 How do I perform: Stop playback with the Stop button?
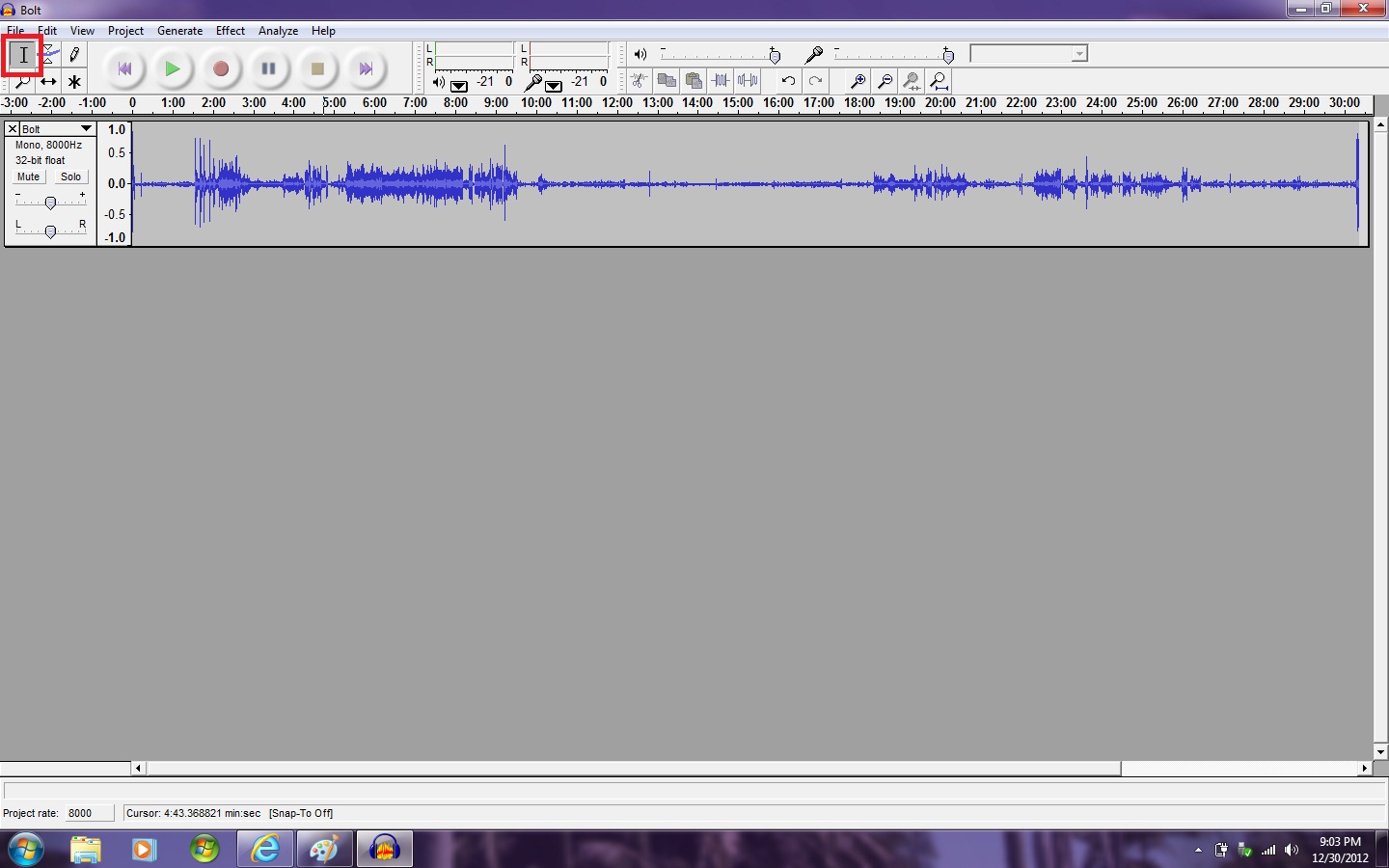(317, 68)
